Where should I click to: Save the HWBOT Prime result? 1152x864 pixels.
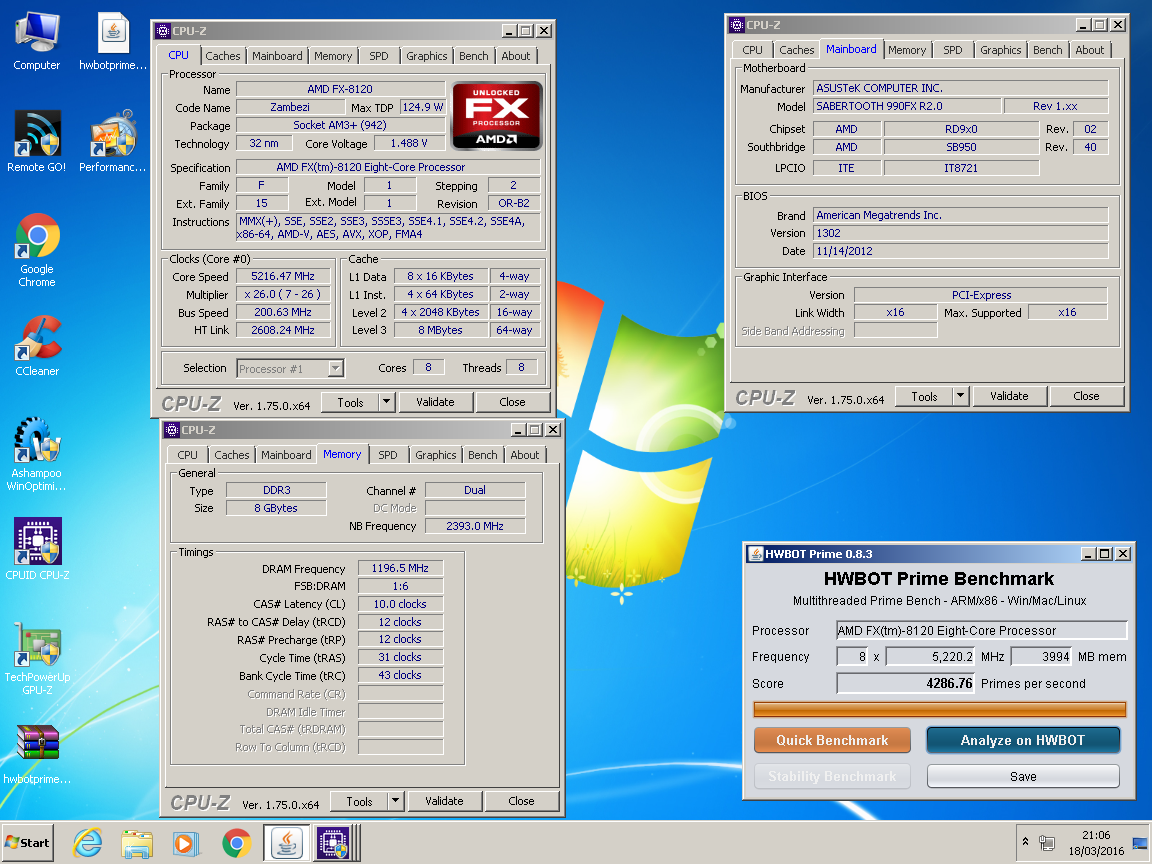pos(1023,777)
